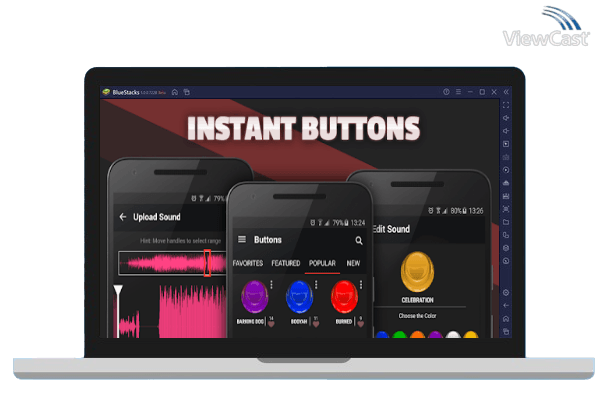Play the purple Barking Dog sound button
Image resolution: width=602 pixels, height=414 pixels.
(255, 296)
